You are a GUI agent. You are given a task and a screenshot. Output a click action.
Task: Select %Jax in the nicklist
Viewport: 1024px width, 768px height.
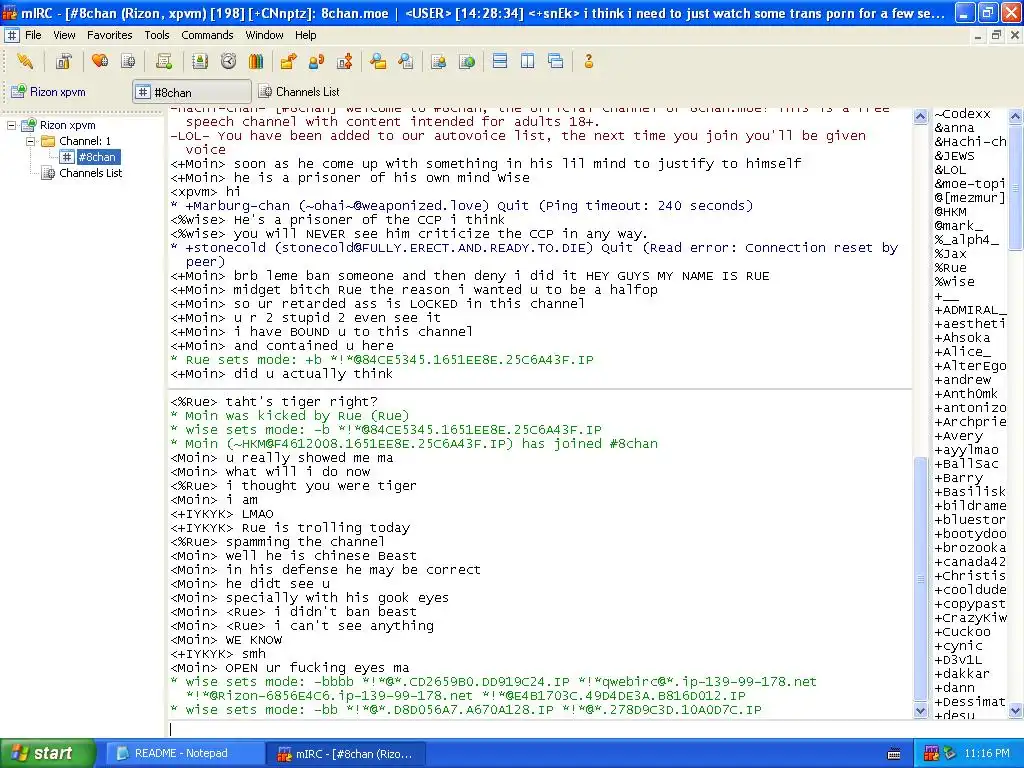point(950,253)
